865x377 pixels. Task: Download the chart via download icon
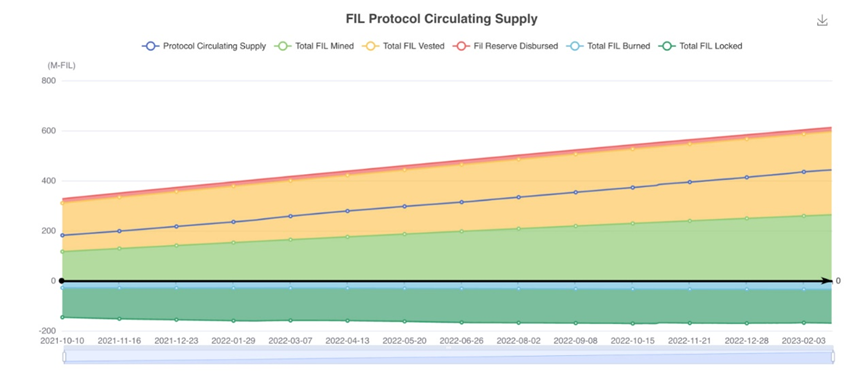[x=822, y=21]
